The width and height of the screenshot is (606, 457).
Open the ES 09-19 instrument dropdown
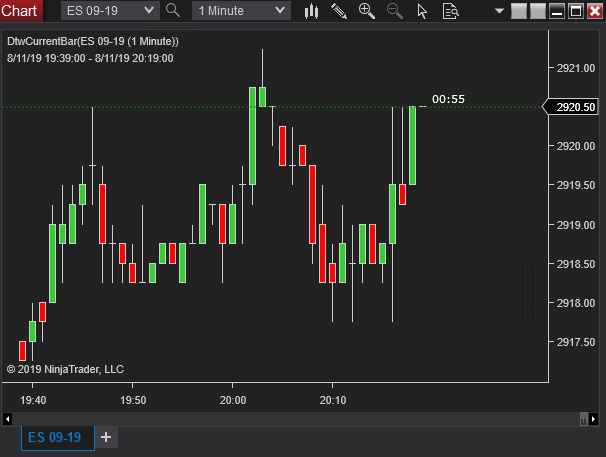[110, 11]
